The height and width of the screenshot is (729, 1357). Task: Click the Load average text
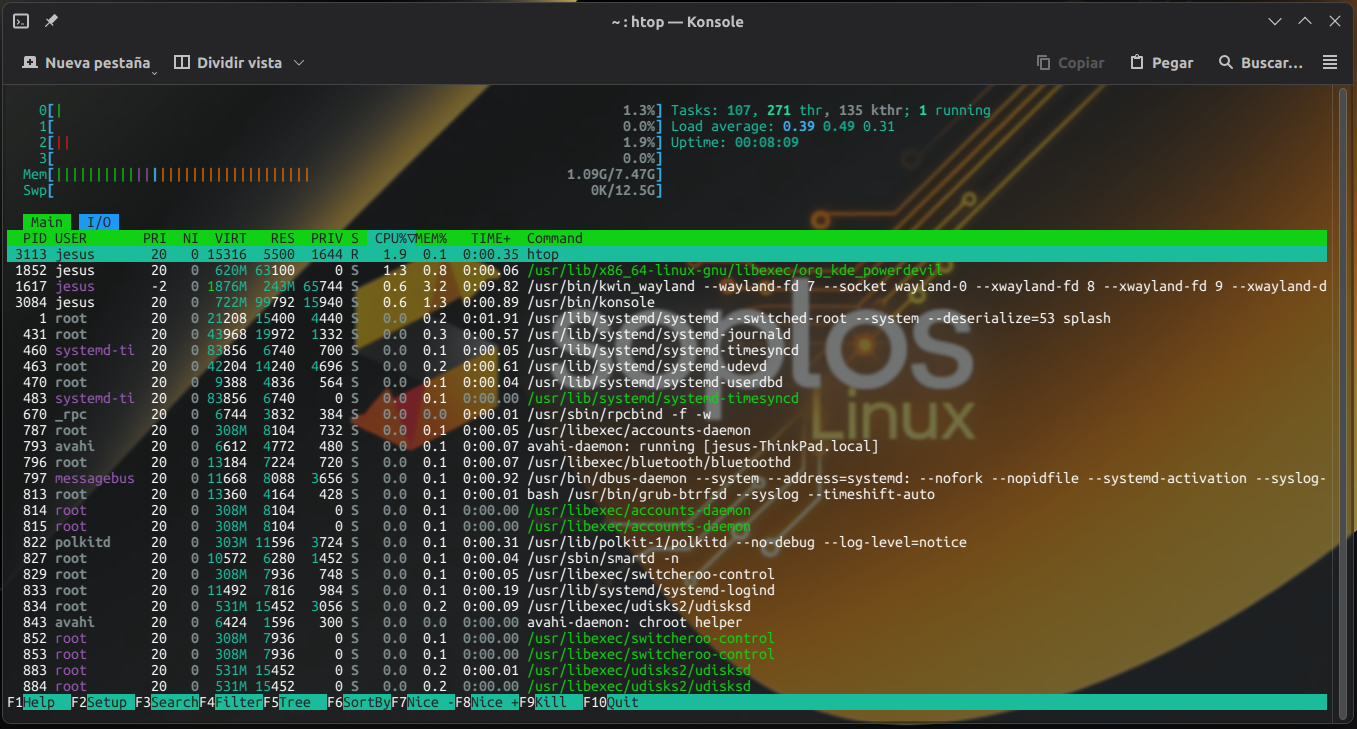(x=783, y=126)
